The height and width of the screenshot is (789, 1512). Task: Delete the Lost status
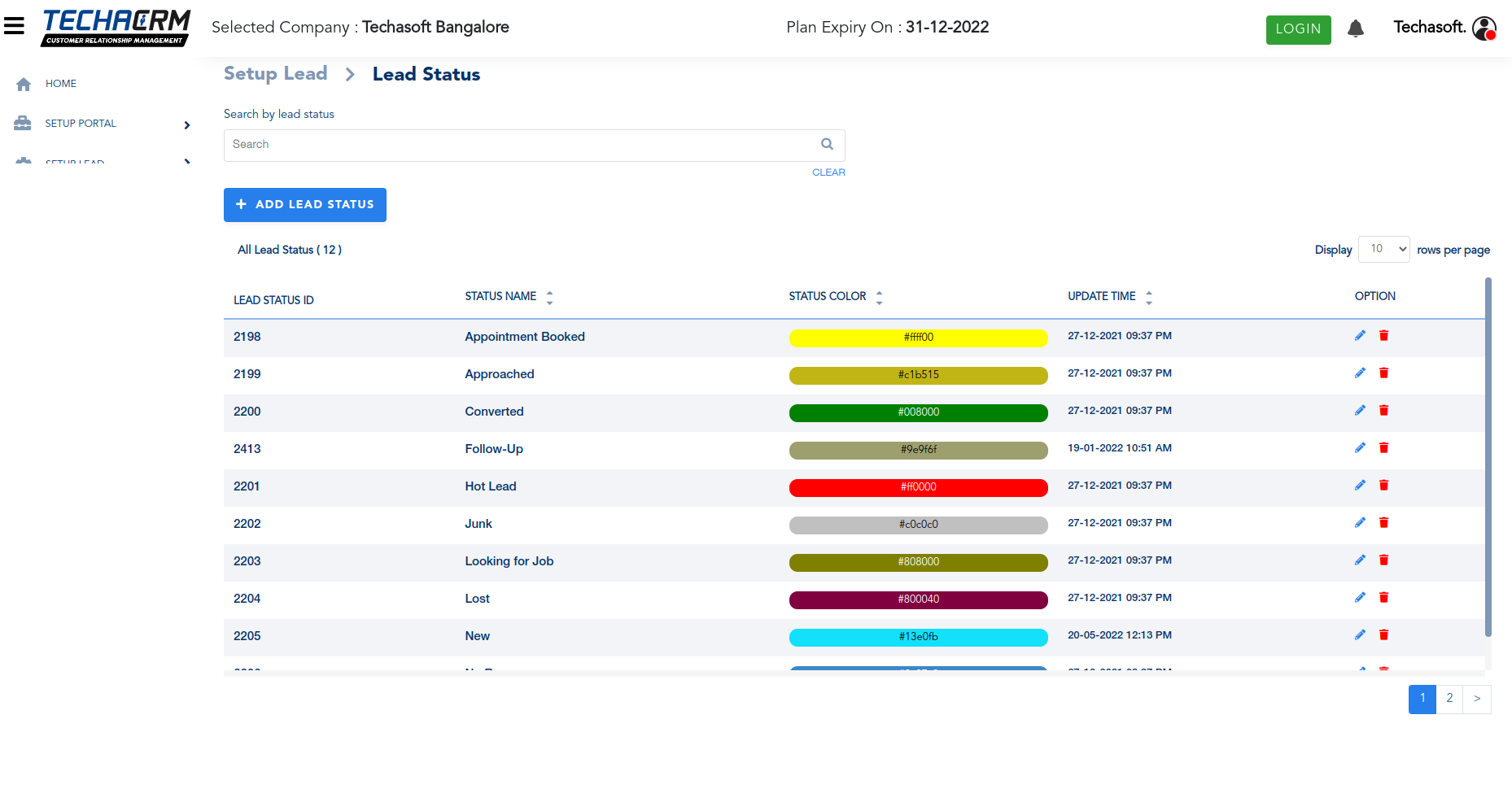1383,598
